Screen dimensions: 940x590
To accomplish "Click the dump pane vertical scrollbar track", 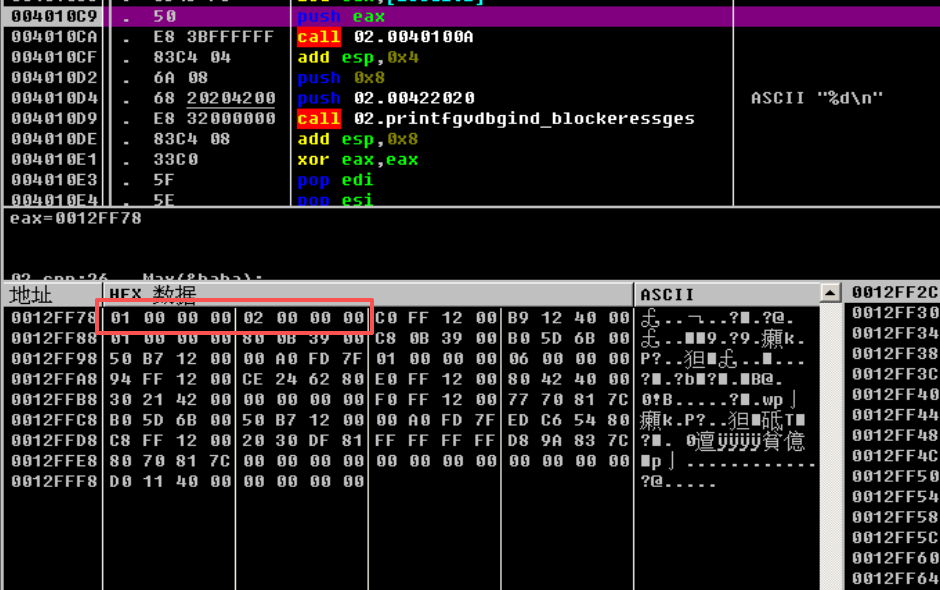I will [830, 447].
